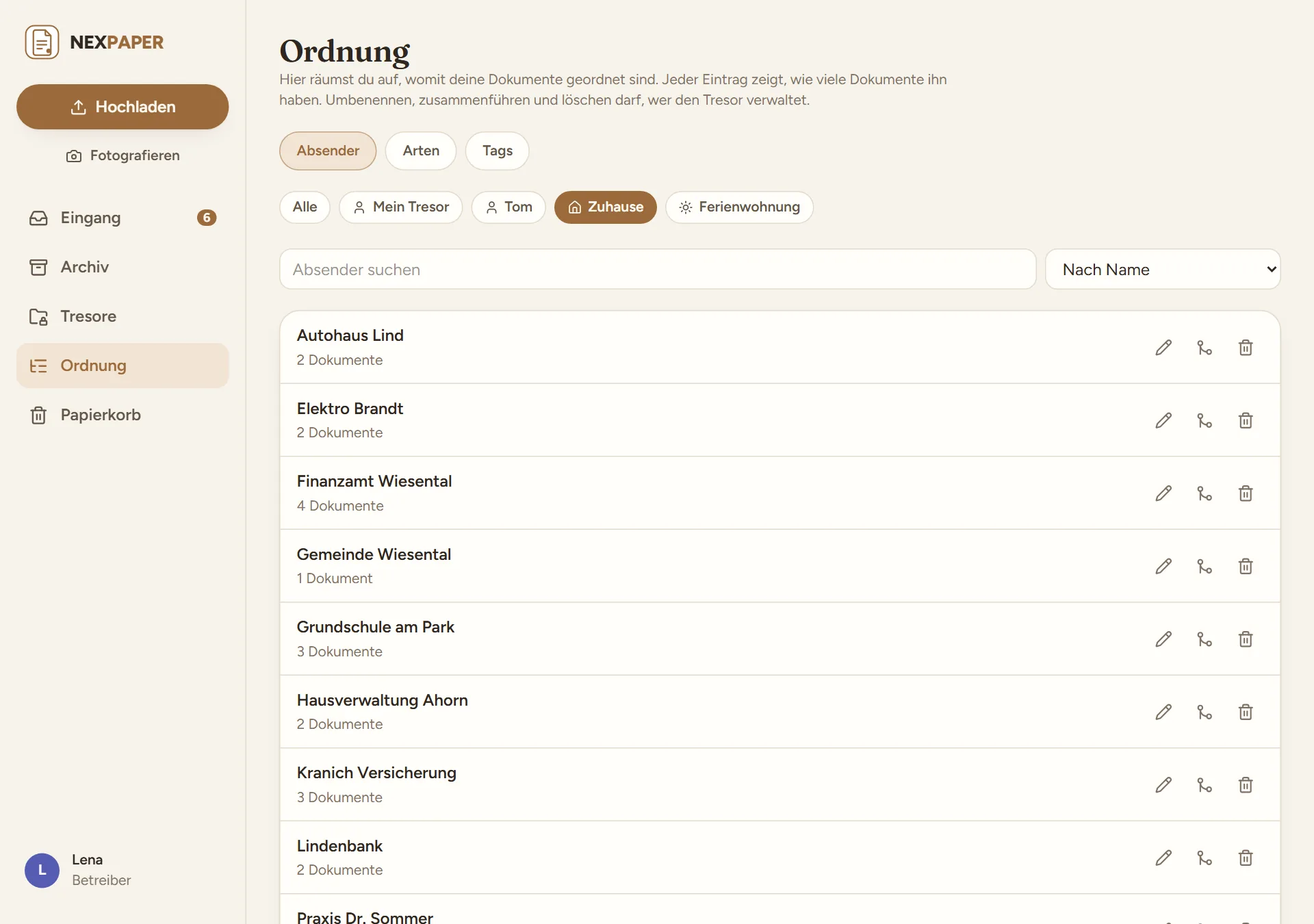Rename Autohaus Lind with pencil icon
This screenshot has width=1314, height=924.
click(1163, 348)
